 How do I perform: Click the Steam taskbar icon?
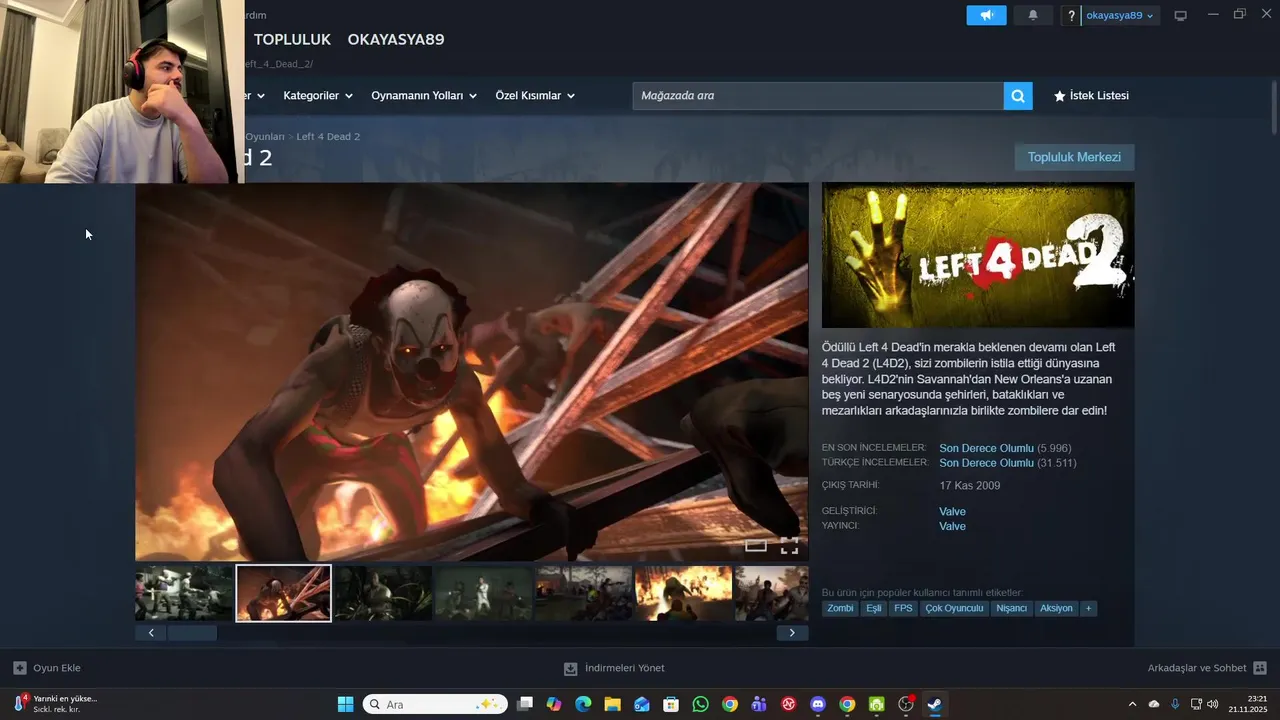(935, 704)
